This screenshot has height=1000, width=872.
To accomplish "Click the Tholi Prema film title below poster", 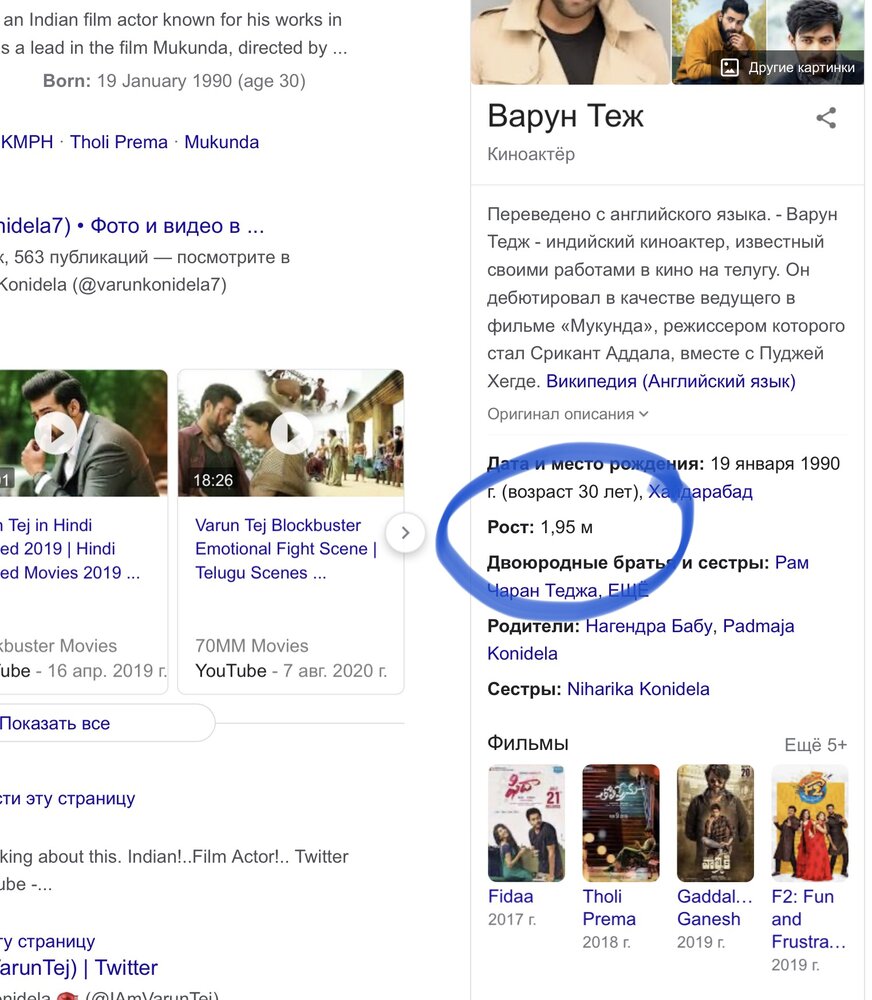I will [x=609, y=908].
